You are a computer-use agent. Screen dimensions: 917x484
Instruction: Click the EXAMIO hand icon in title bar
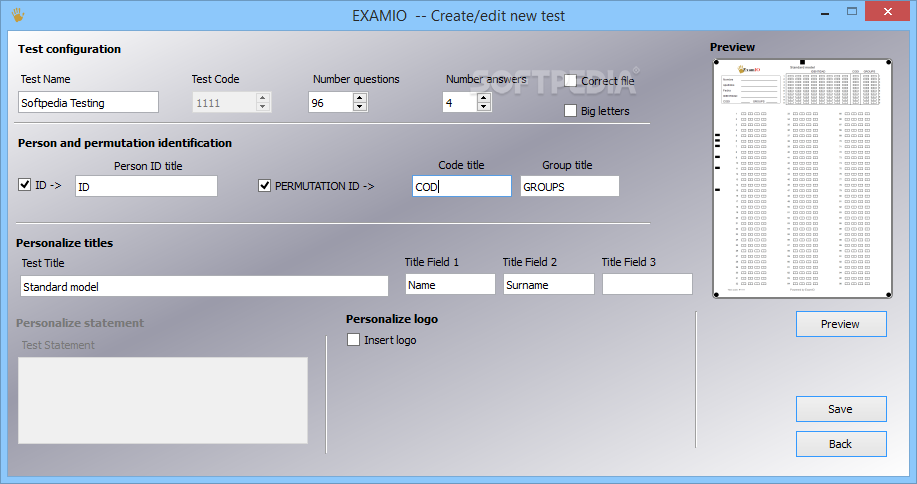tap(18, 15)
